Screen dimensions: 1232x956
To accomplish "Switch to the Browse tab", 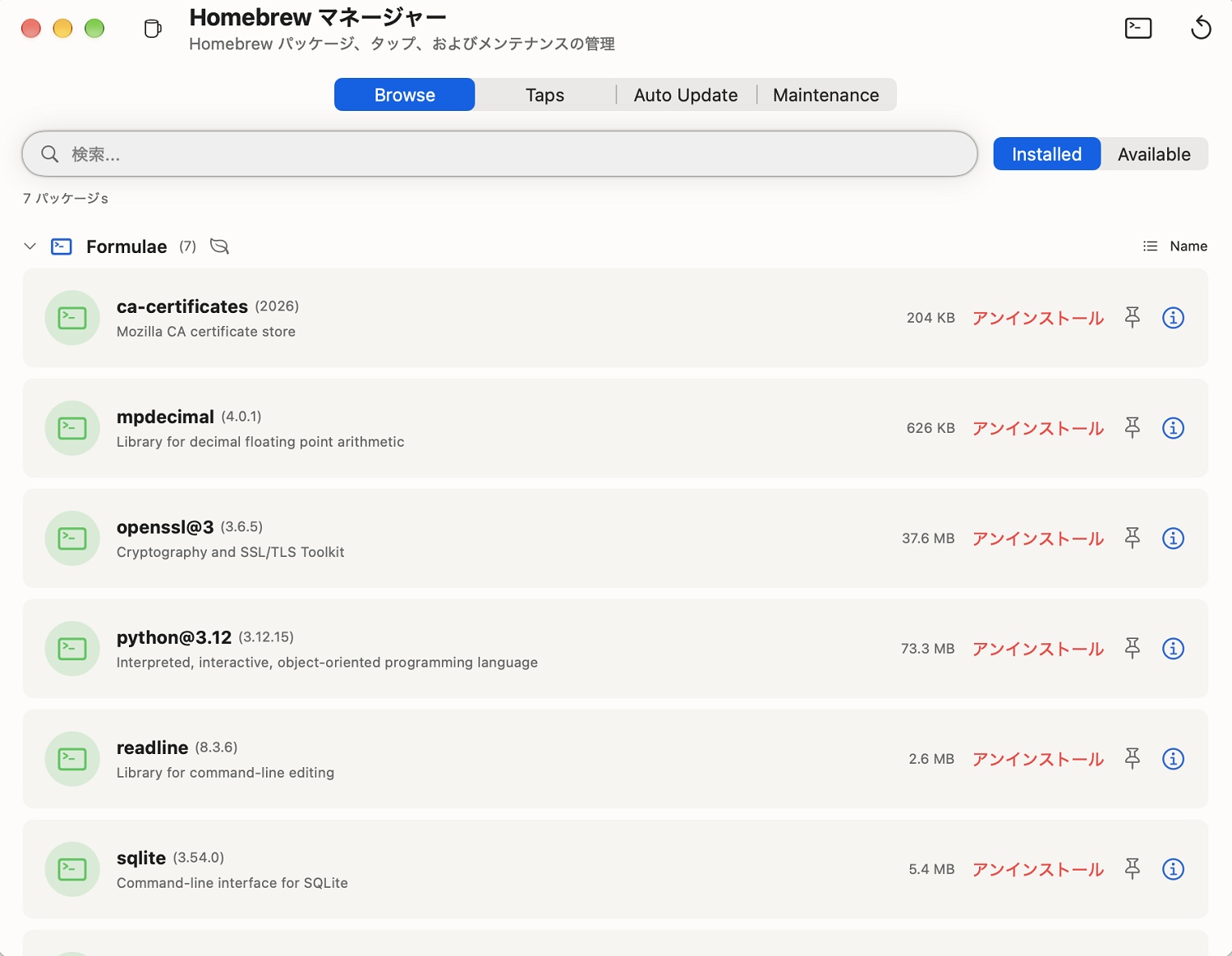I will pos(405,94).
